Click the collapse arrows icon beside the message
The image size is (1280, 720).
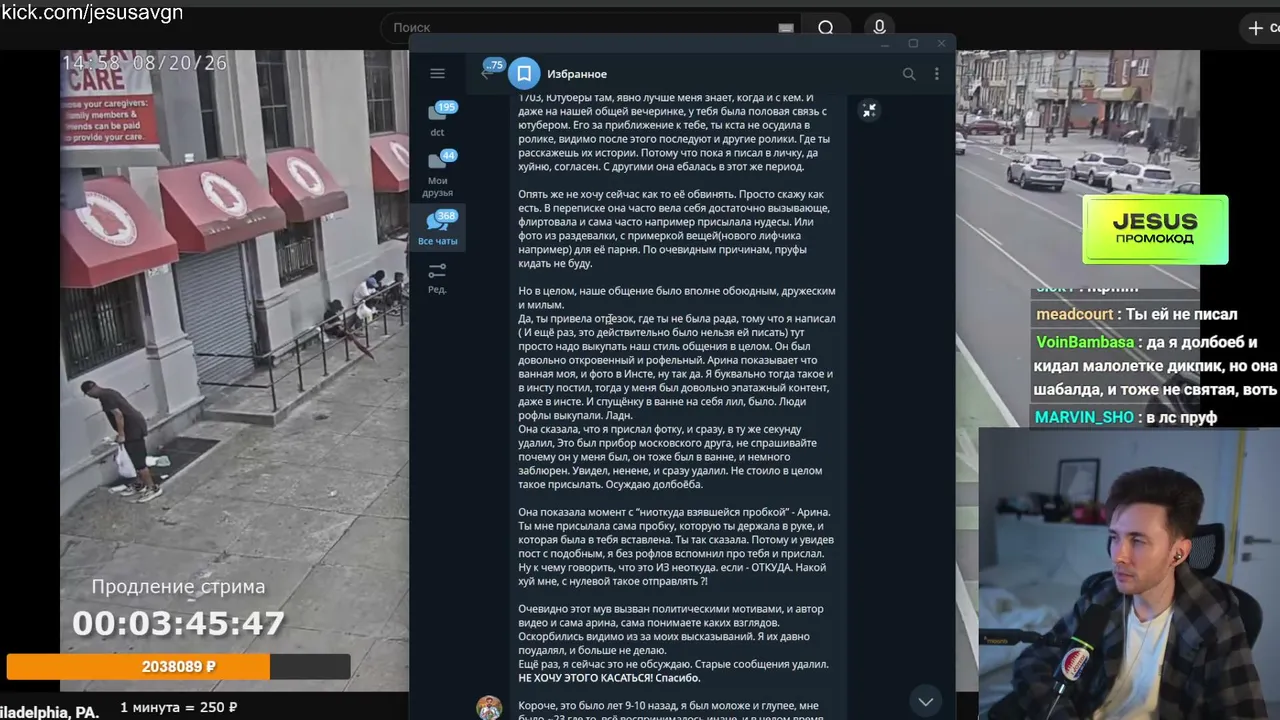click(869, 111)
